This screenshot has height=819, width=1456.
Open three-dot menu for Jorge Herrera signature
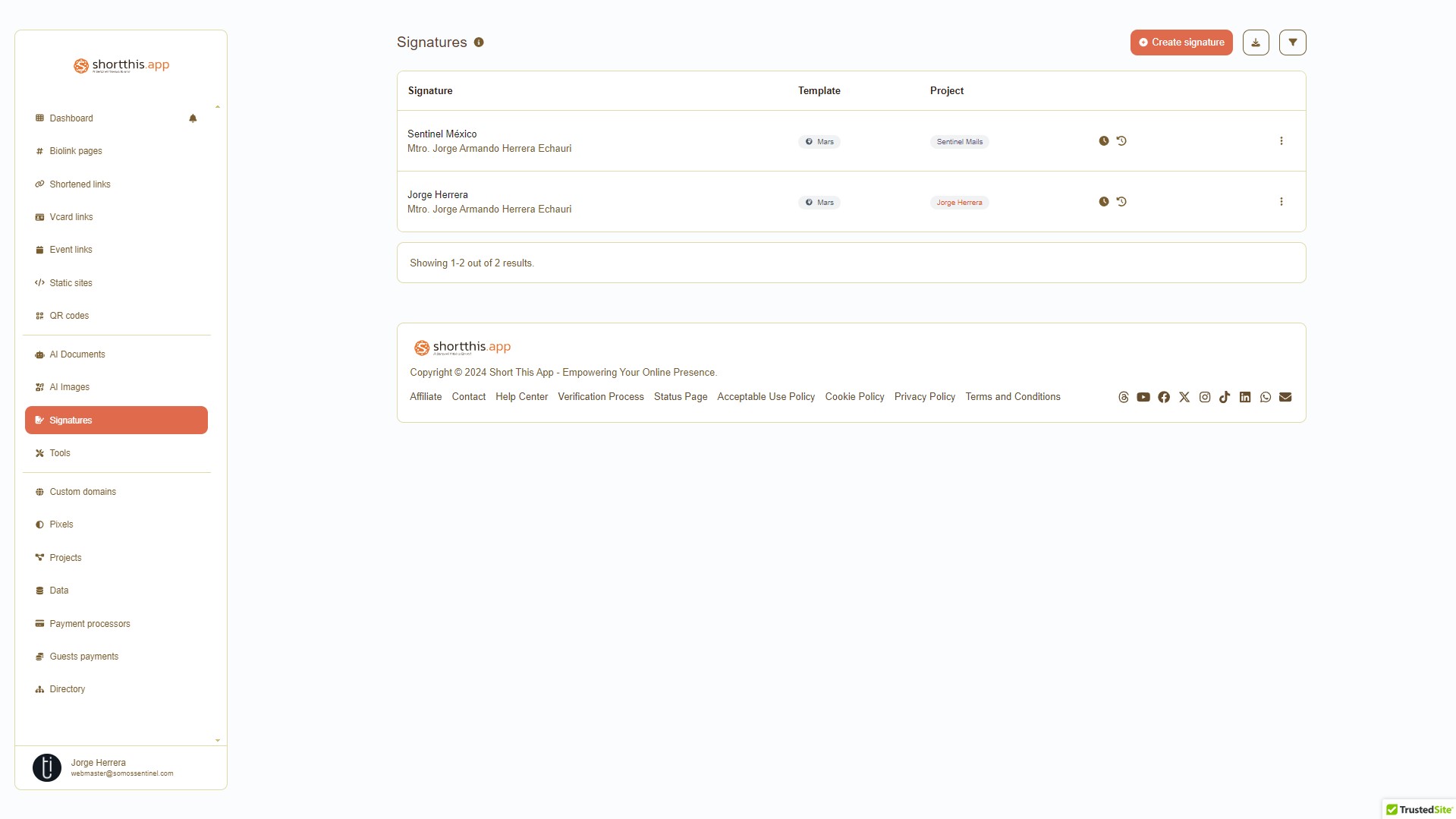[x=1281, y=202]
